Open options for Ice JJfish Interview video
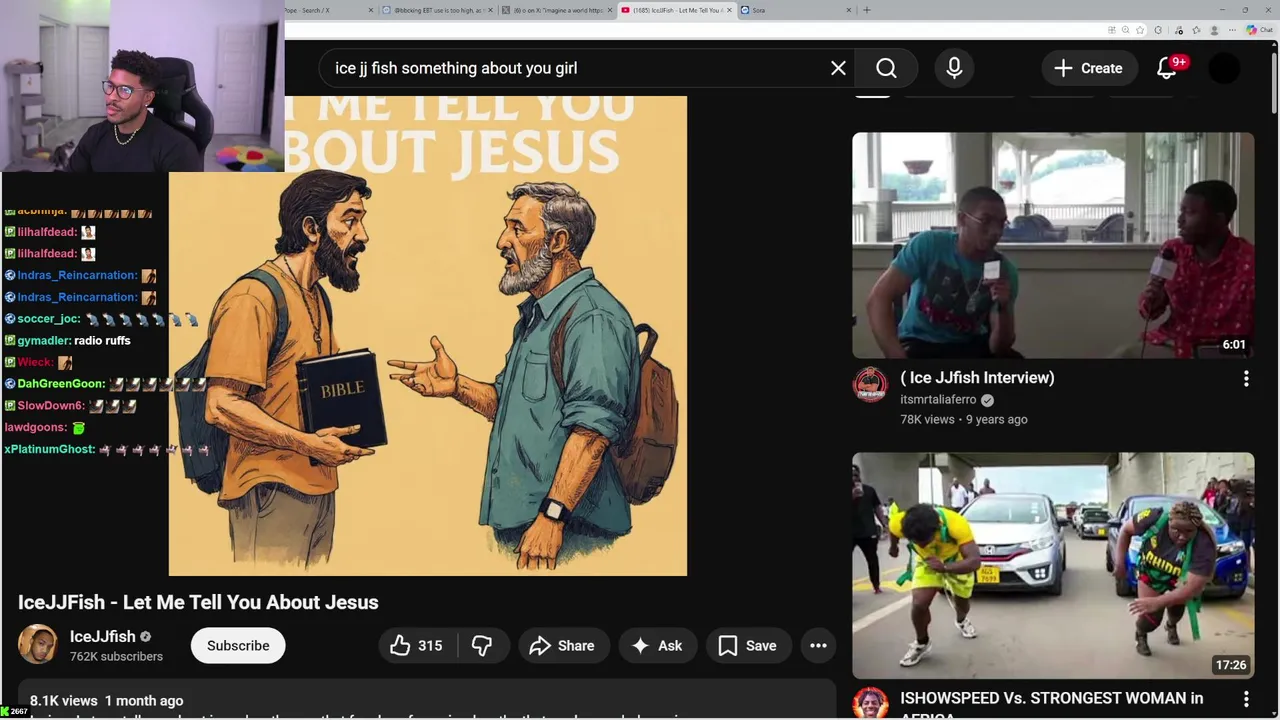This screenshot has width=1280, height=720. click(x=1246, y=379)
